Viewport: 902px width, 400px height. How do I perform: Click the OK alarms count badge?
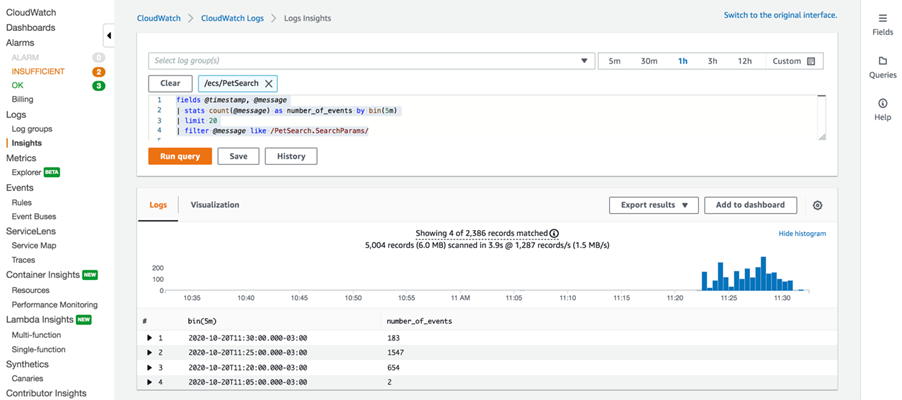[x=99, y=86]
